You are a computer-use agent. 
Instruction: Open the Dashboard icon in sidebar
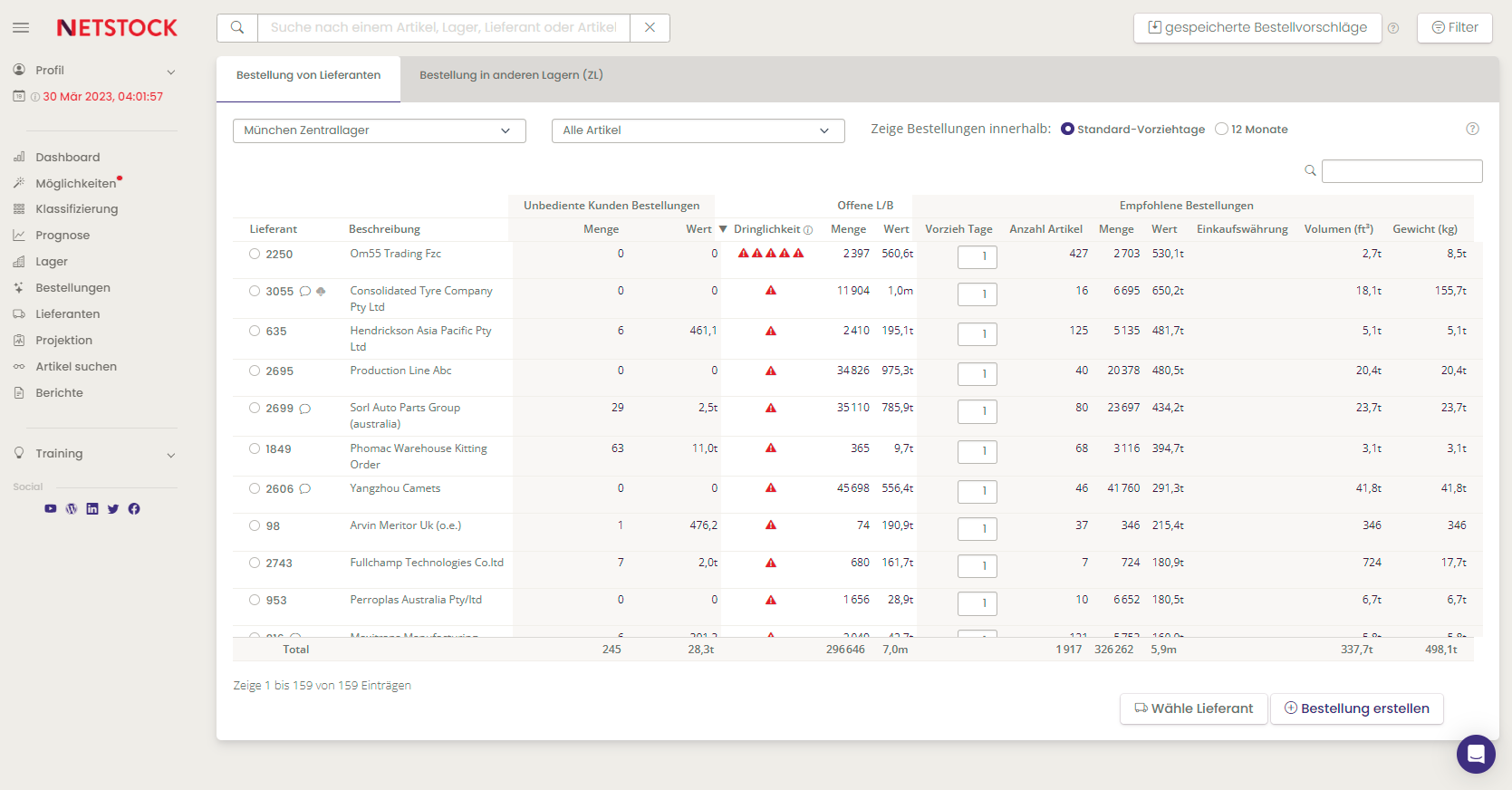click(x=19, y=157)
